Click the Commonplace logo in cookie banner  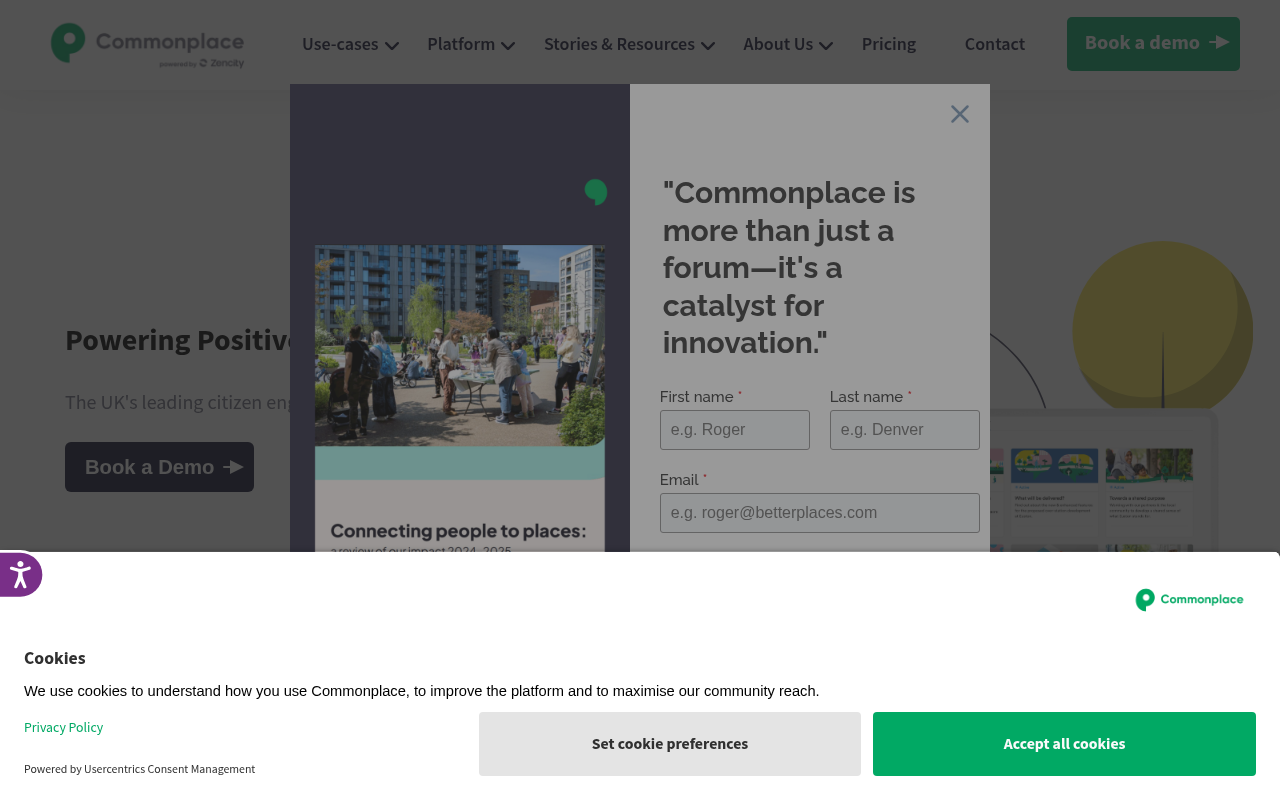click(x=1189, y=600)
